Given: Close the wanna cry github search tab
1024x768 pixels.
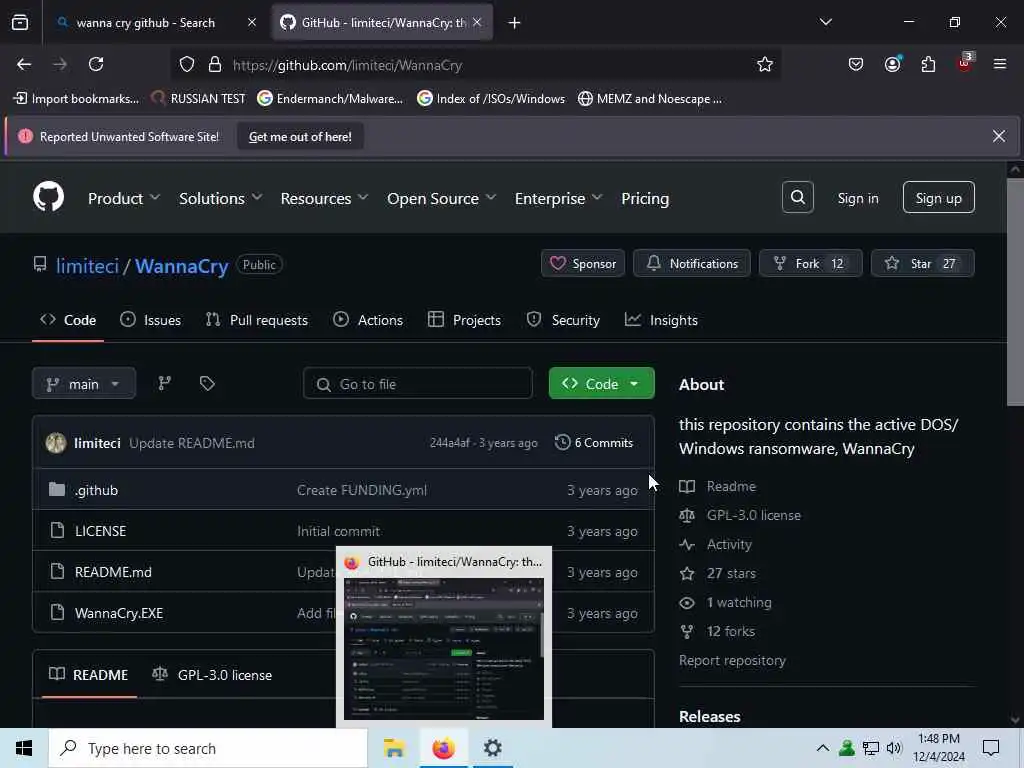Looking at the screenshot, I should pos(251,23).
